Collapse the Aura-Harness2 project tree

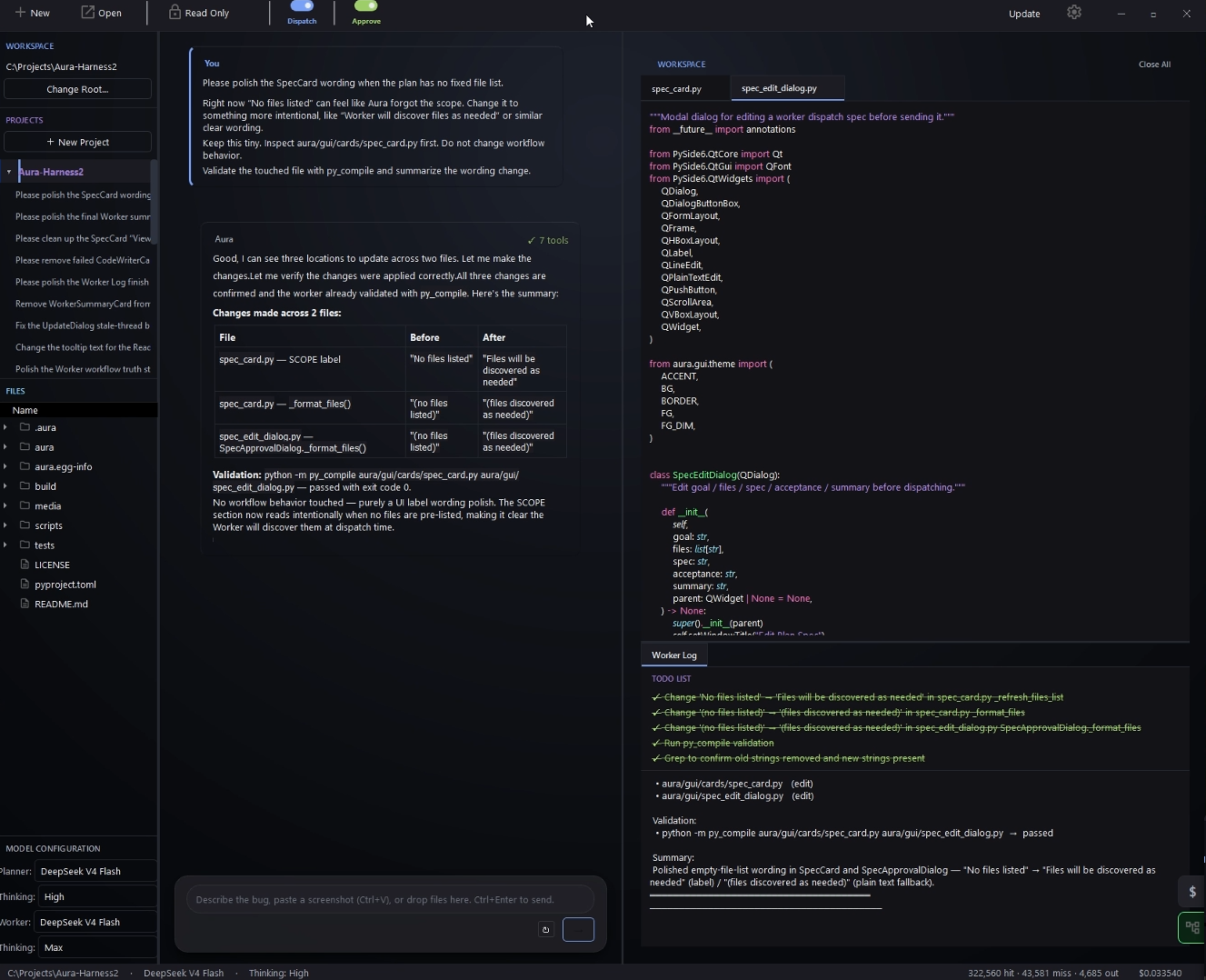(x=9, y=172)
